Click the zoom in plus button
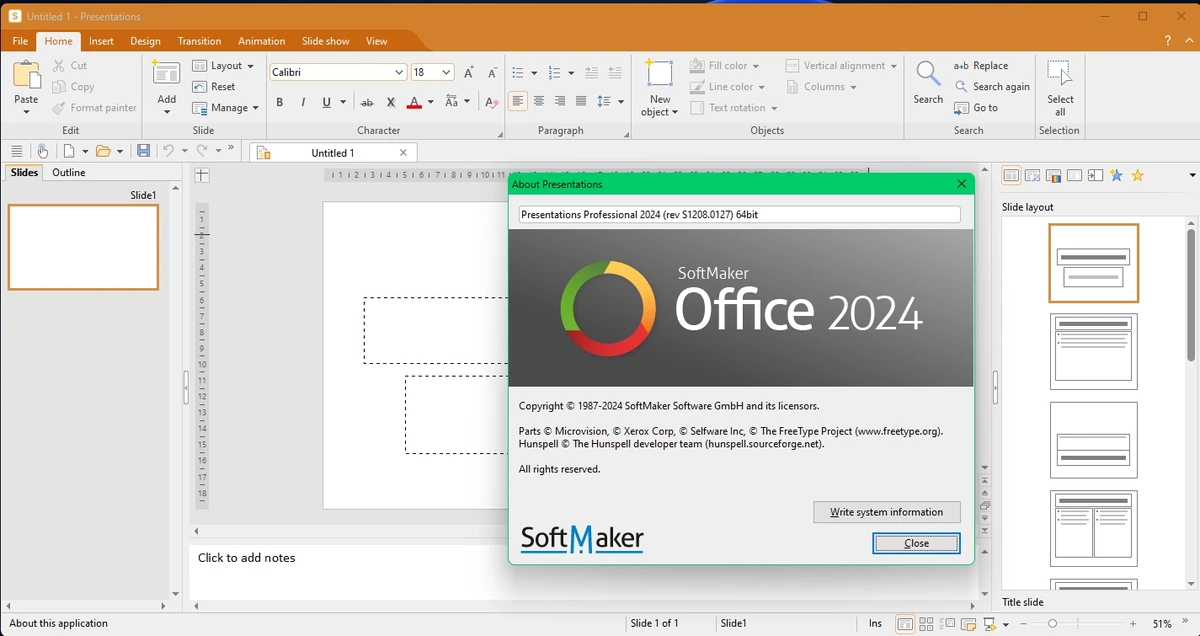The image size is (1200, 636). point(1132,624)
